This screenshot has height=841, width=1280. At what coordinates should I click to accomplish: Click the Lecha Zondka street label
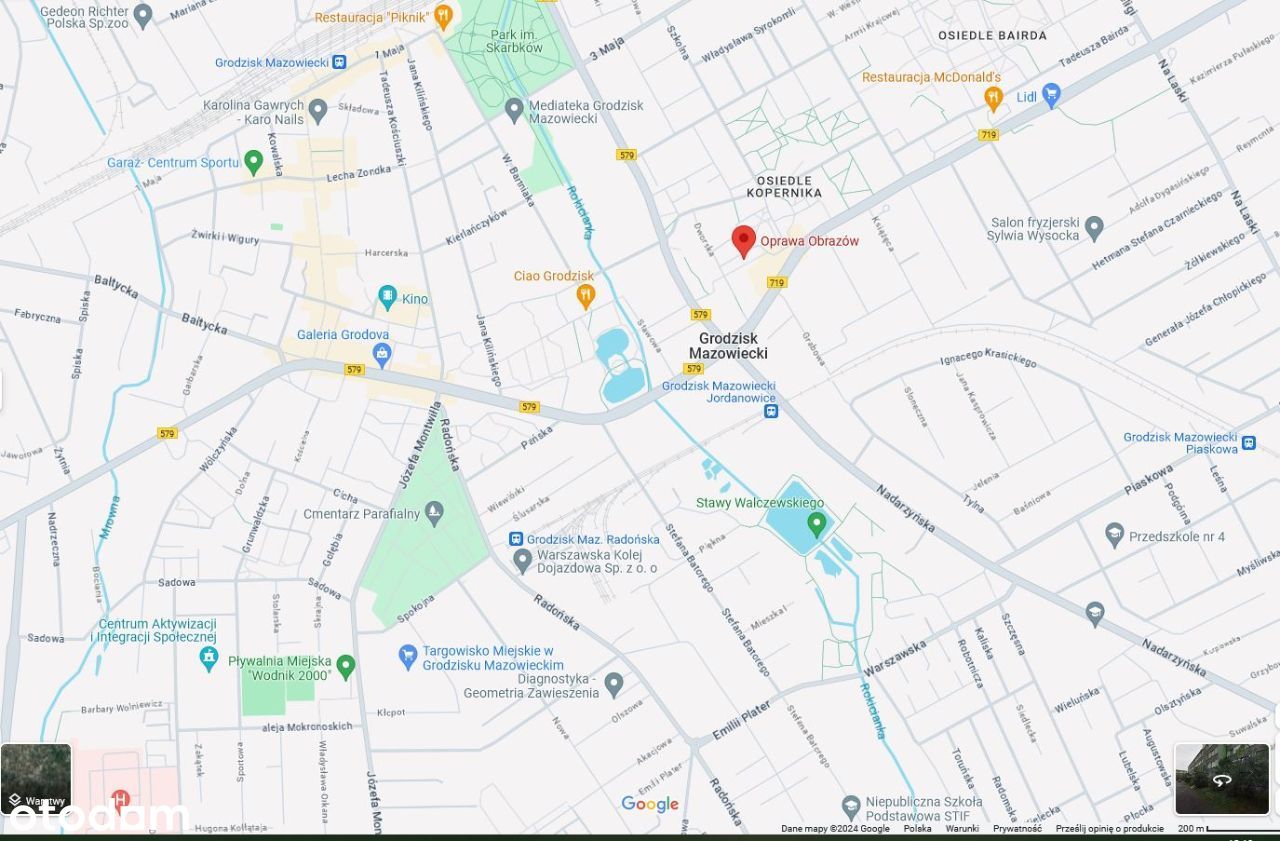click(358, 173)
